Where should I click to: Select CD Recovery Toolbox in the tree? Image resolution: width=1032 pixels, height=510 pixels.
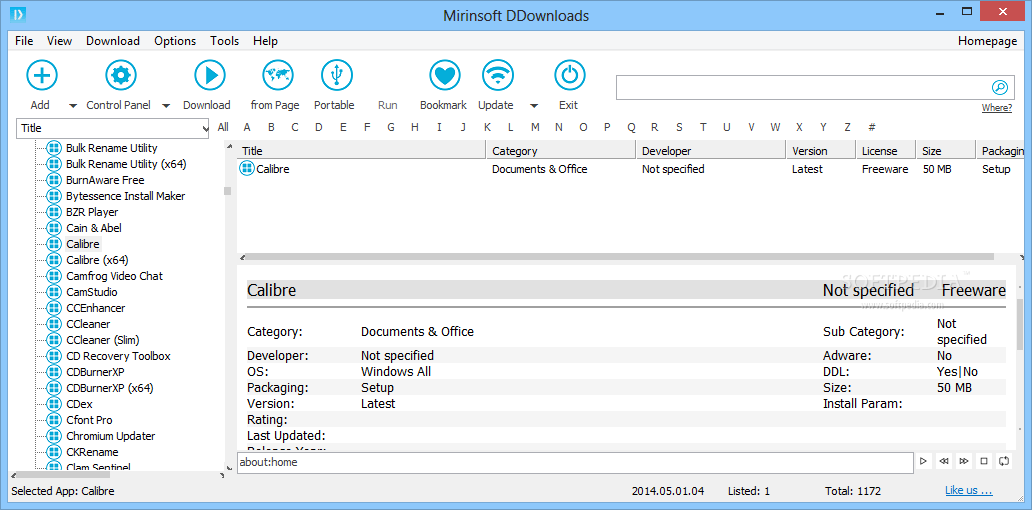click(x=118, y=356)
